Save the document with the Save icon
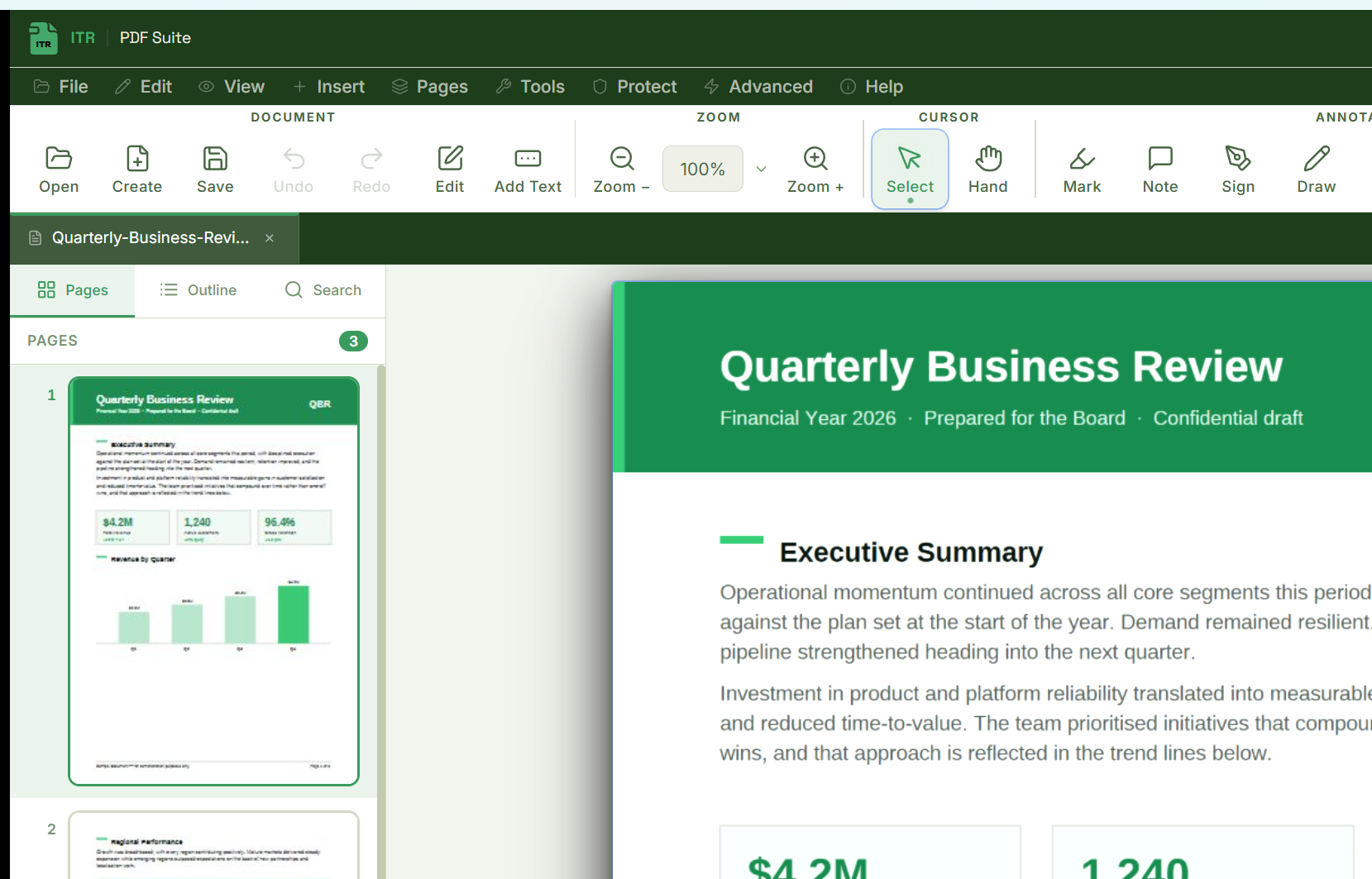This screenshot has width=1372, height=879. pyautogui.click(x=215, y=169)
